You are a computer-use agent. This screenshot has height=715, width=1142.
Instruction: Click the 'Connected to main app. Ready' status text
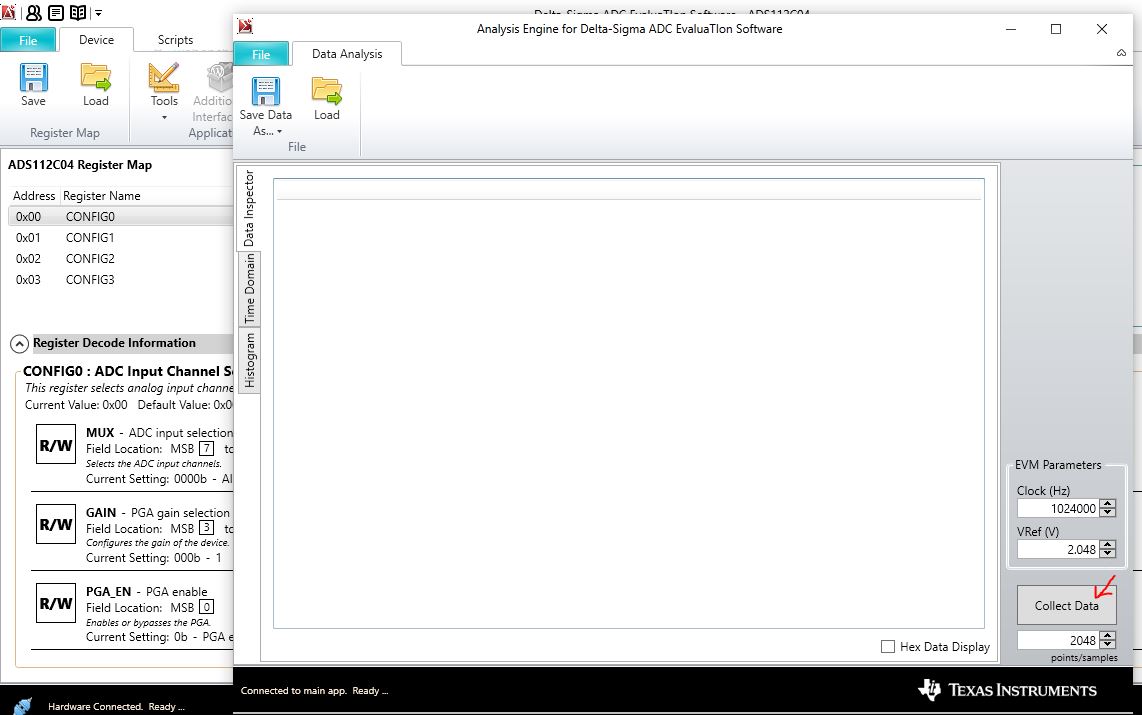tap(315, 690)
